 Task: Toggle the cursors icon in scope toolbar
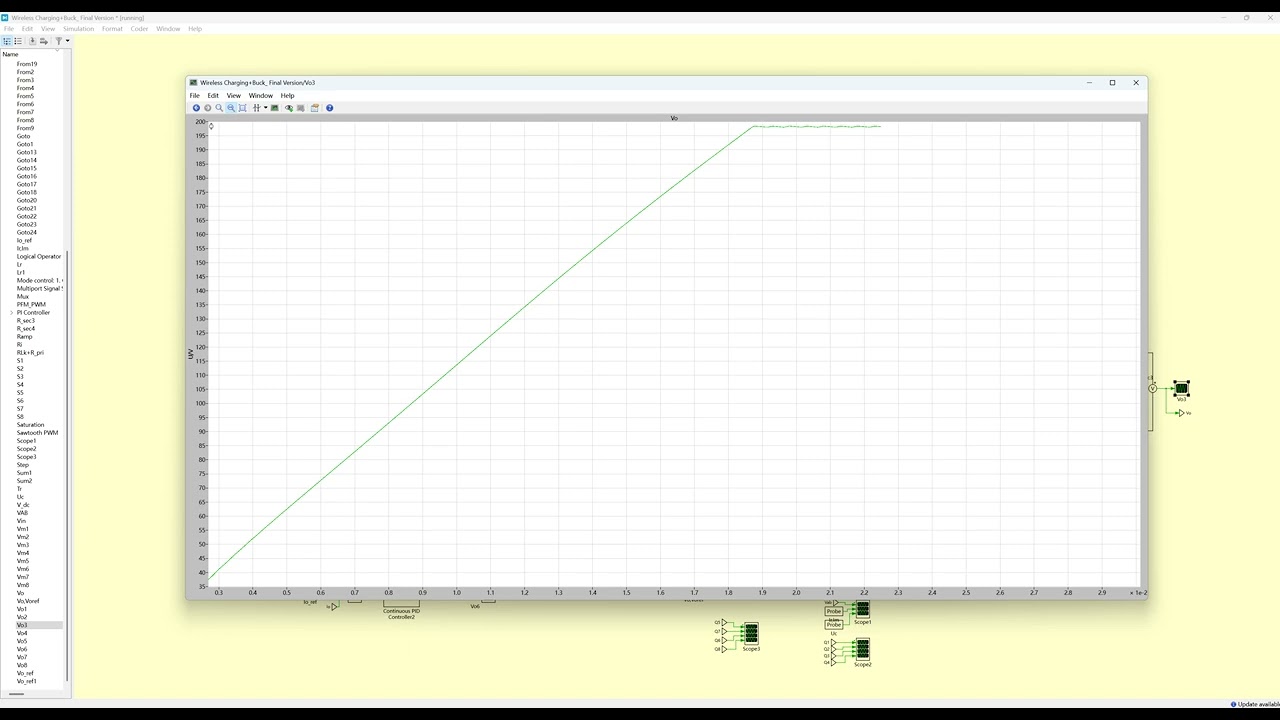click(257, 108)
